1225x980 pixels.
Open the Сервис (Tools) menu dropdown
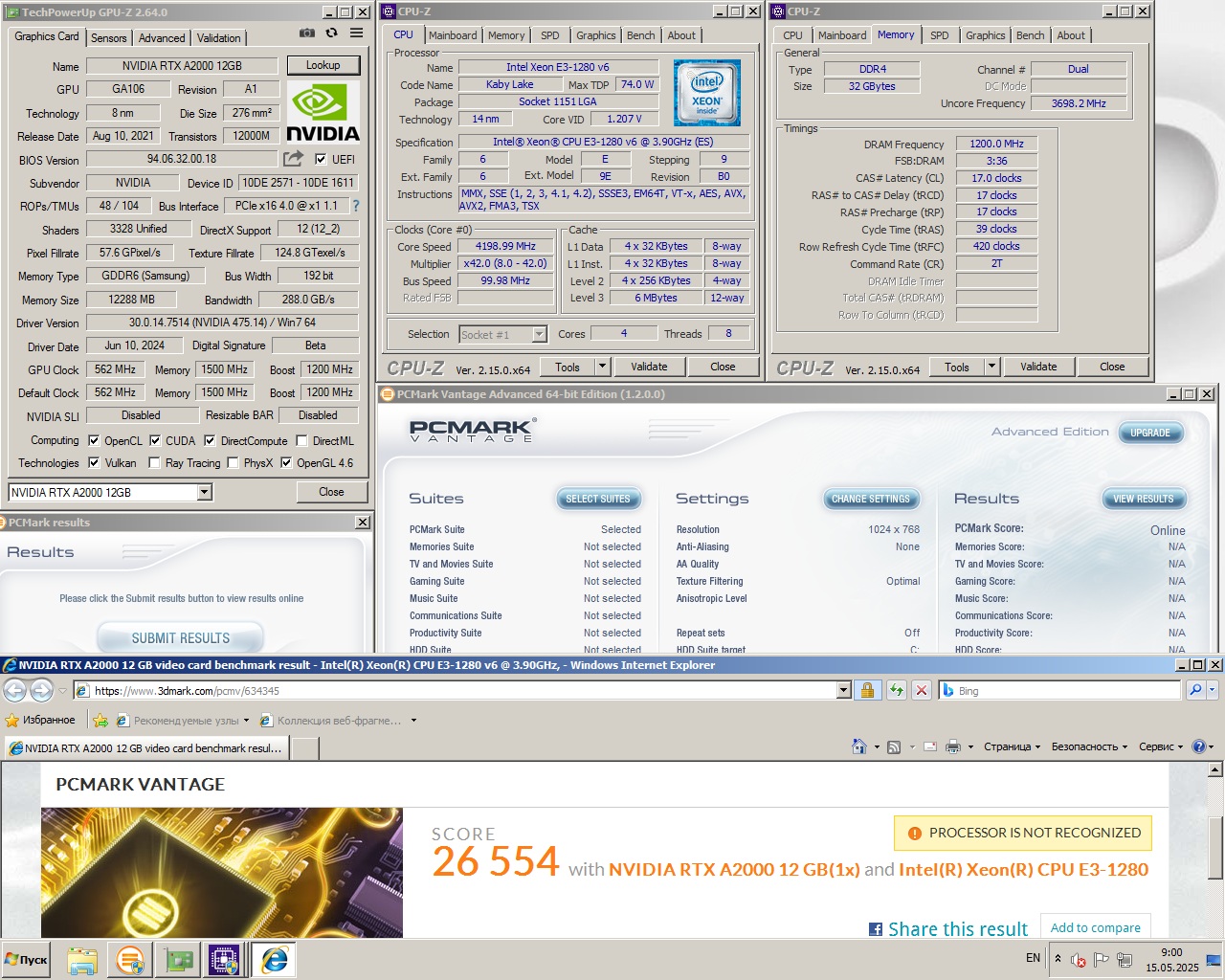pyautogui.click(x=1162, y=746)
